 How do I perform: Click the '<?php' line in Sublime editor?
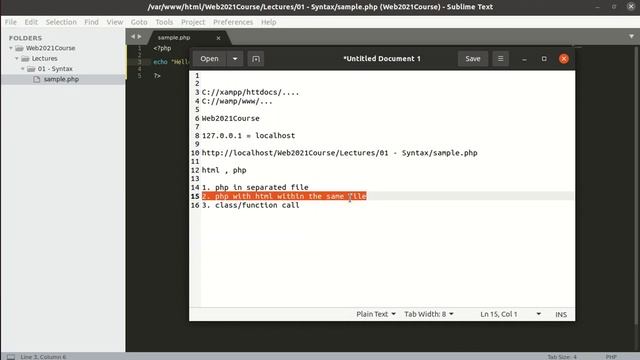pos(162,48)
